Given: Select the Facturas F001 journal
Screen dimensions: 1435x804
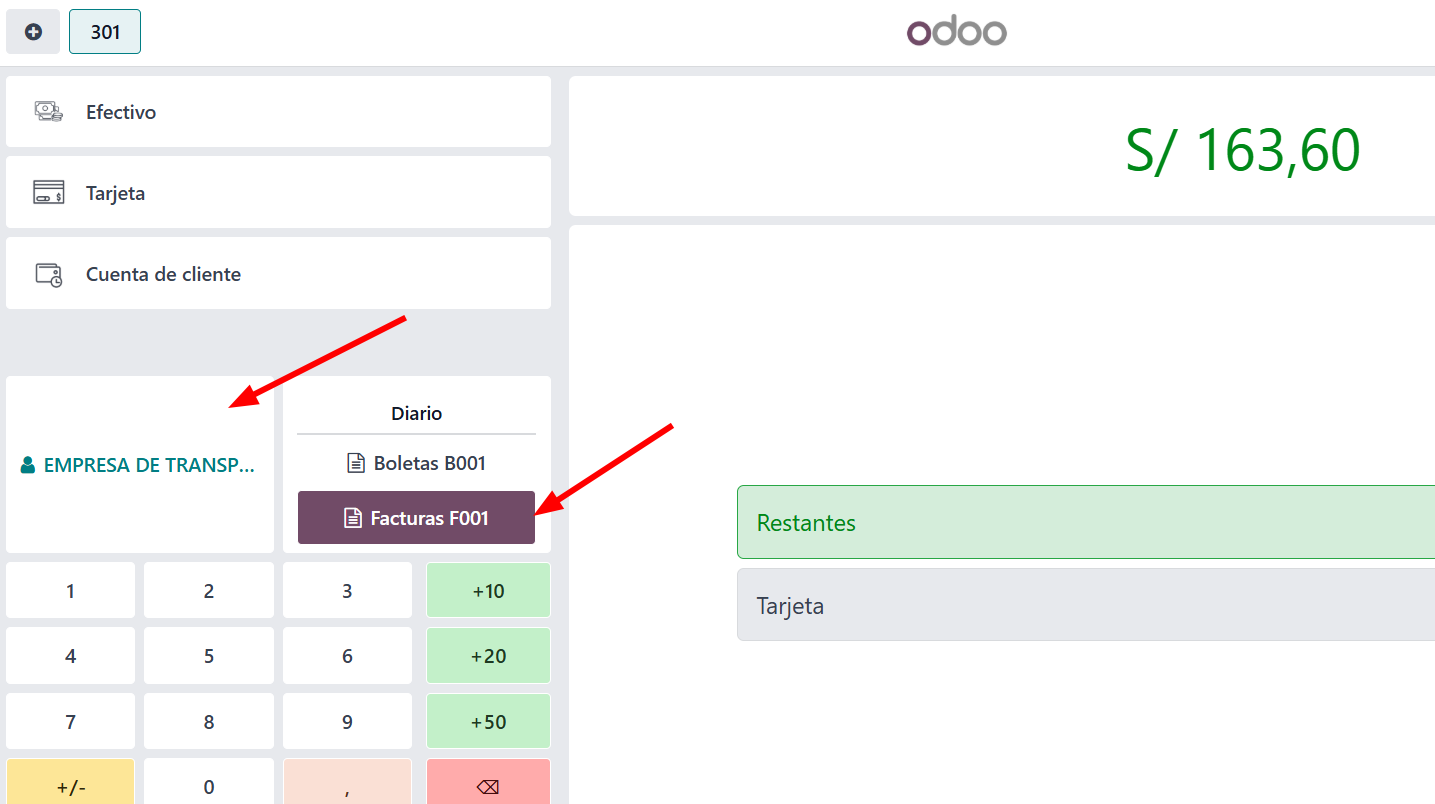Looking at the screenshot, I should pos(417,518).
